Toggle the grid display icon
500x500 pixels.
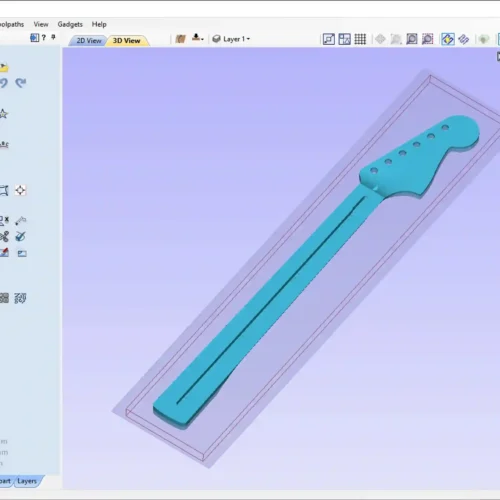click(x=360, y=39)
